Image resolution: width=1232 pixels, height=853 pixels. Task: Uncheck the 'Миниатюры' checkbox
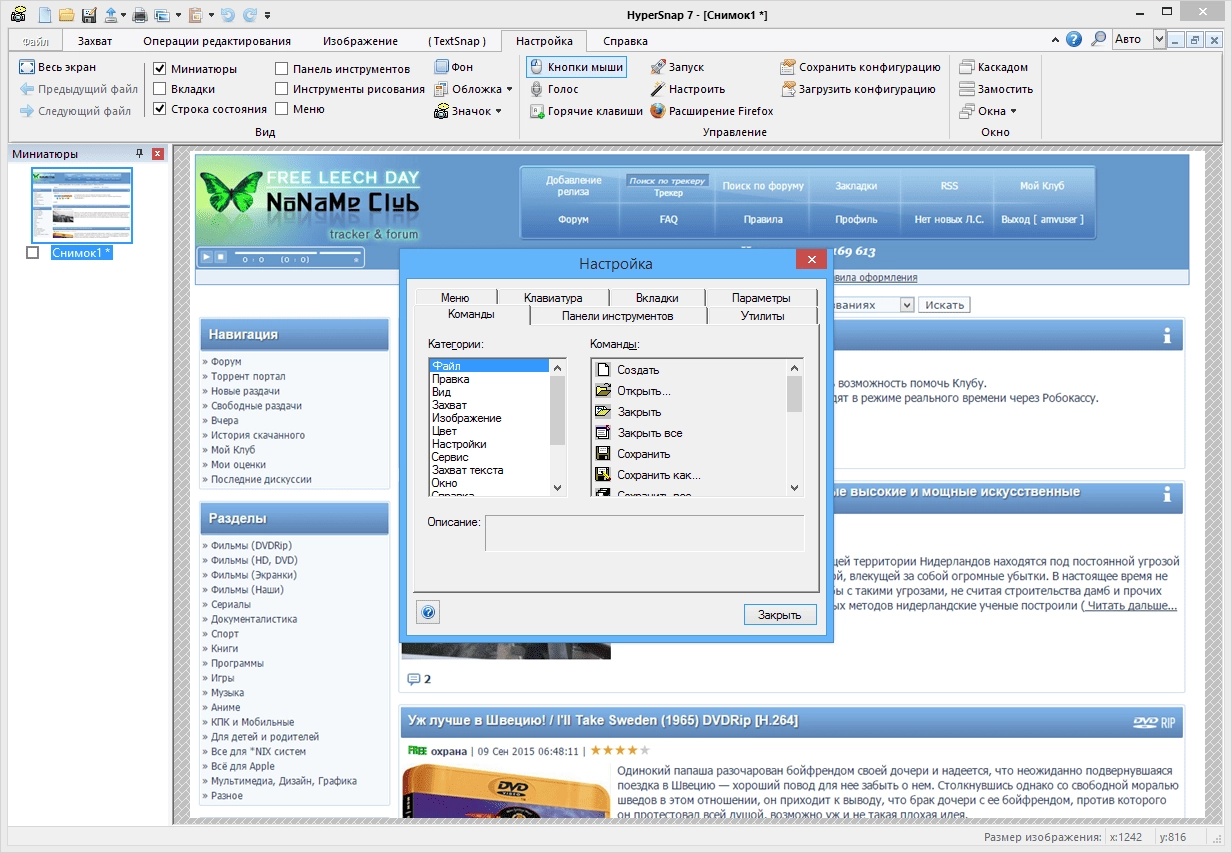pos(160,69)
